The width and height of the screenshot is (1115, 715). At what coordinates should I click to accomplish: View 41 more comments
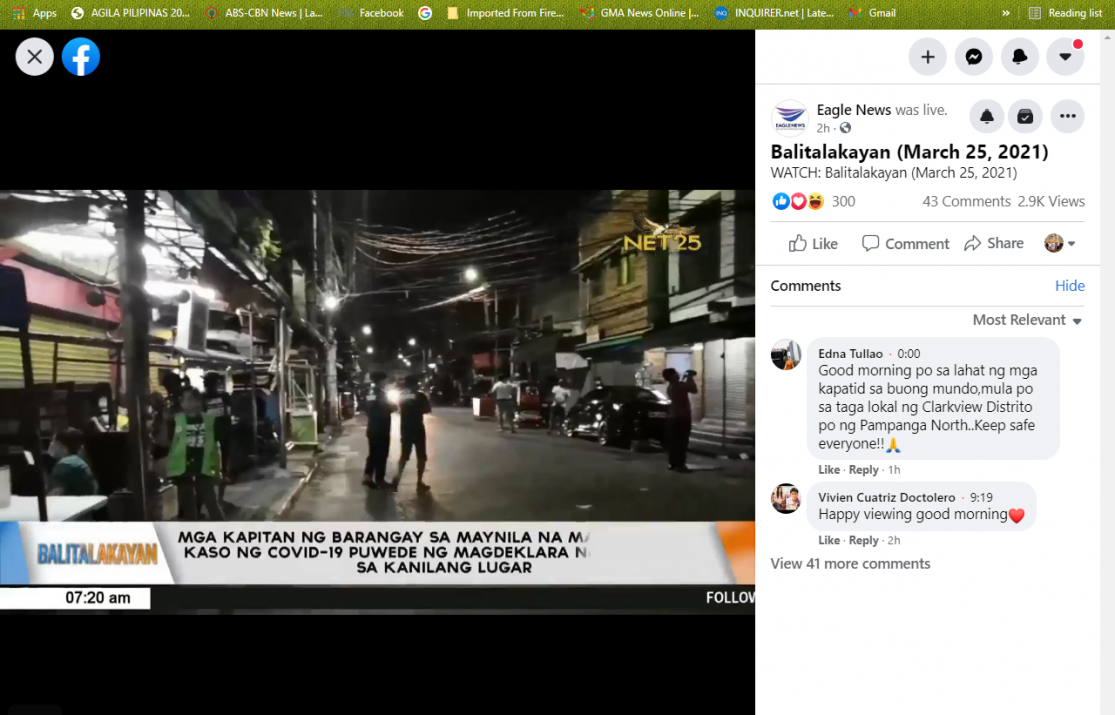(x=850, y=564)
